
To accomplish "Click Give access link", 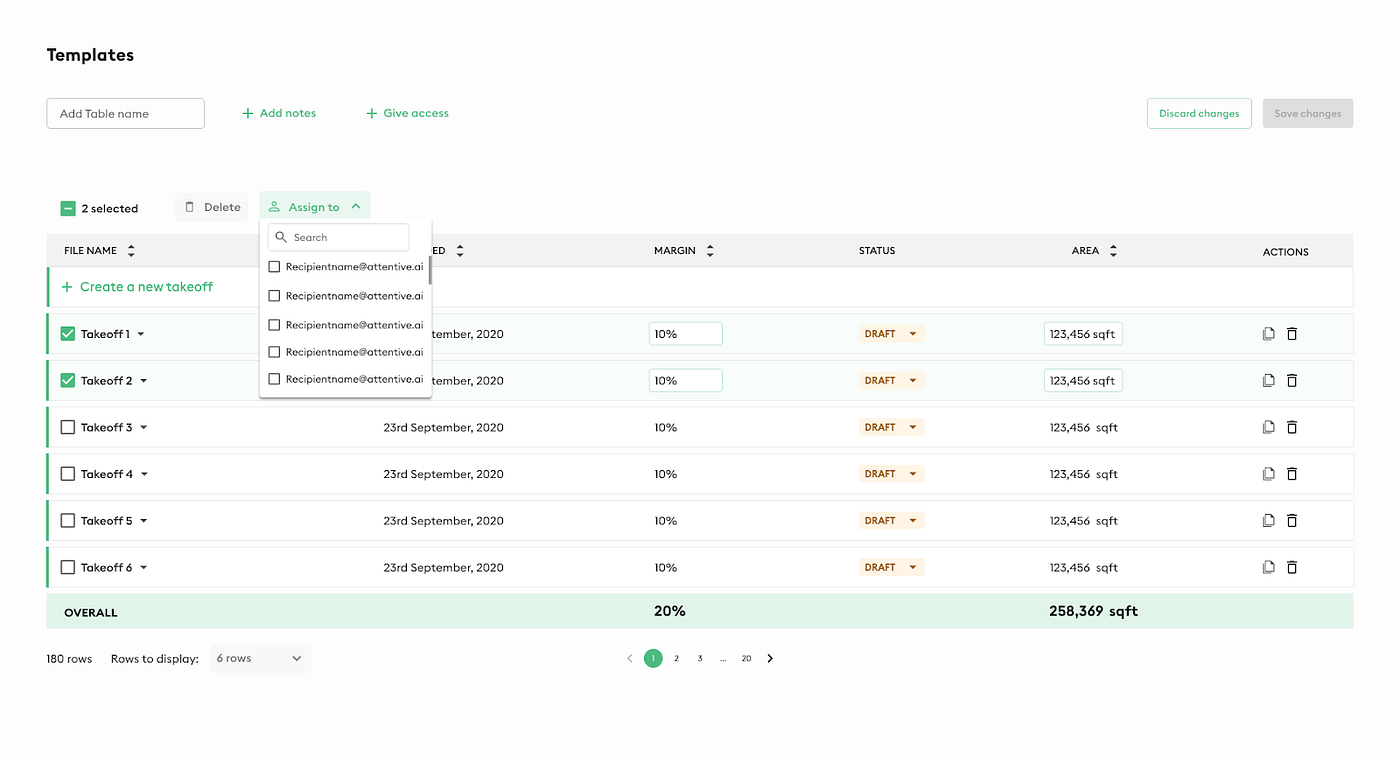I will (x=407, y=113).
